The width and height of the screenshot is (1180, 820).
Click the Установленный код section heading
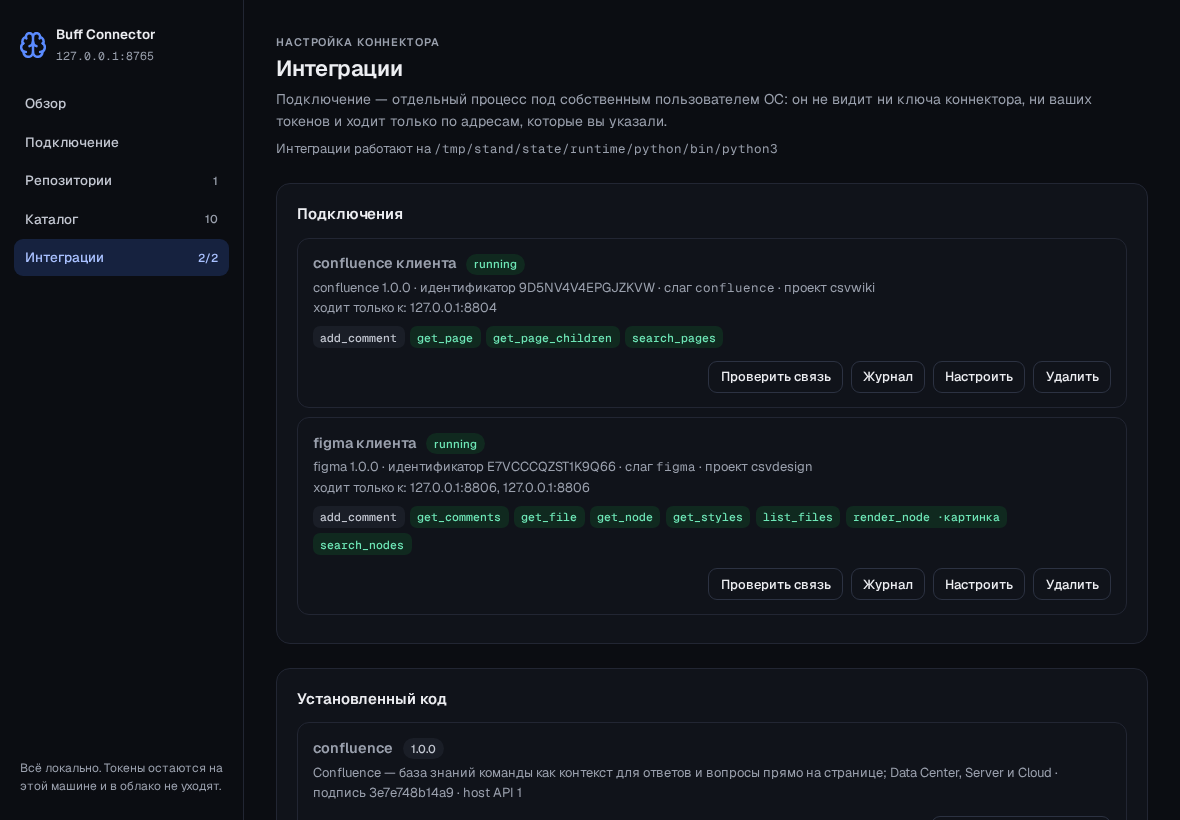[x=372, y=699]
